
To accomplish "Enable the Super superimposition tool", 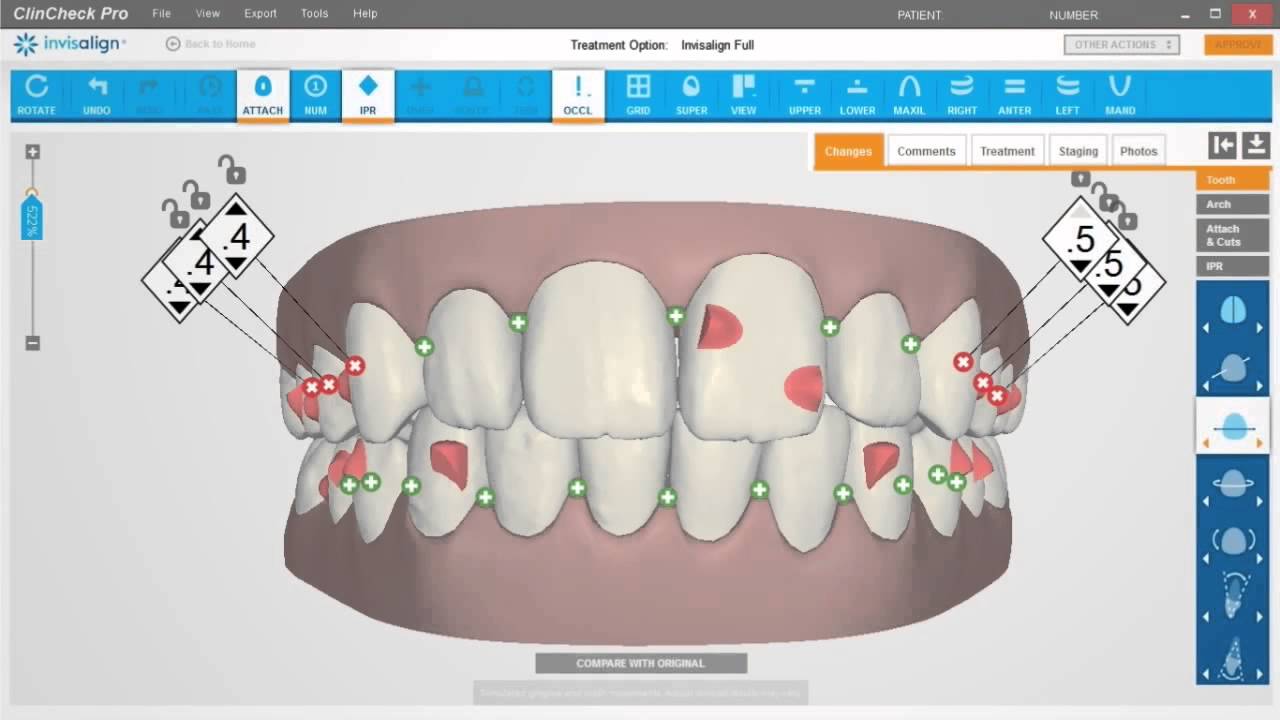I will (691, 96).
